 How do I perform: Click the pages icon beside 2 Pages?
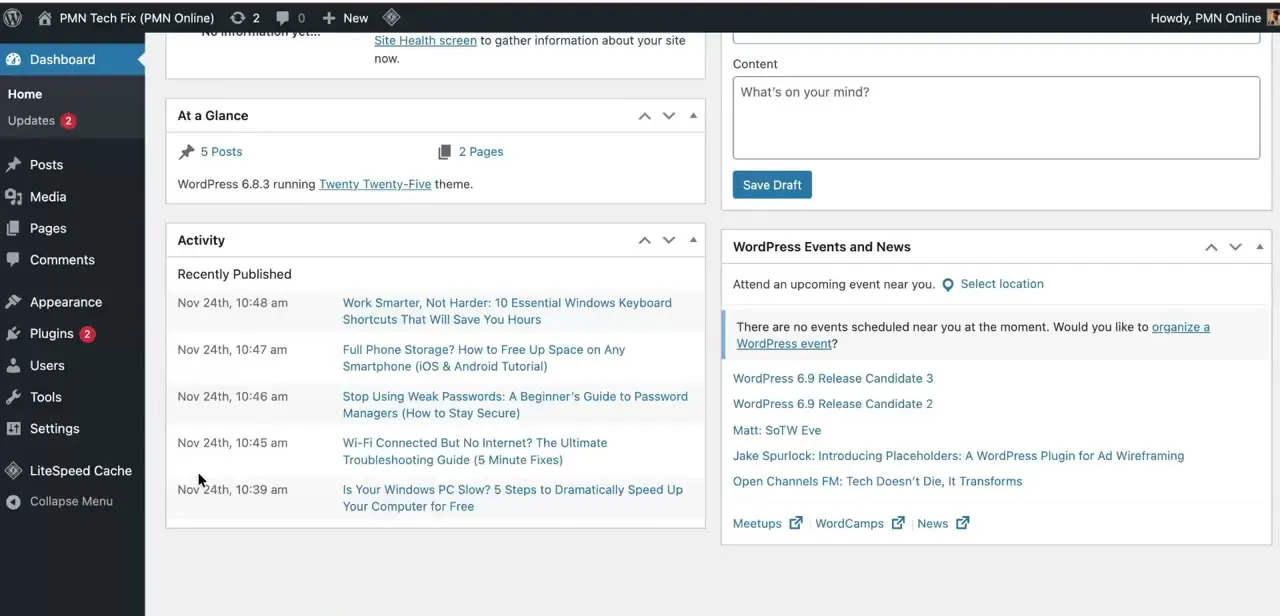pyautogui.click(x=445, y=152)
